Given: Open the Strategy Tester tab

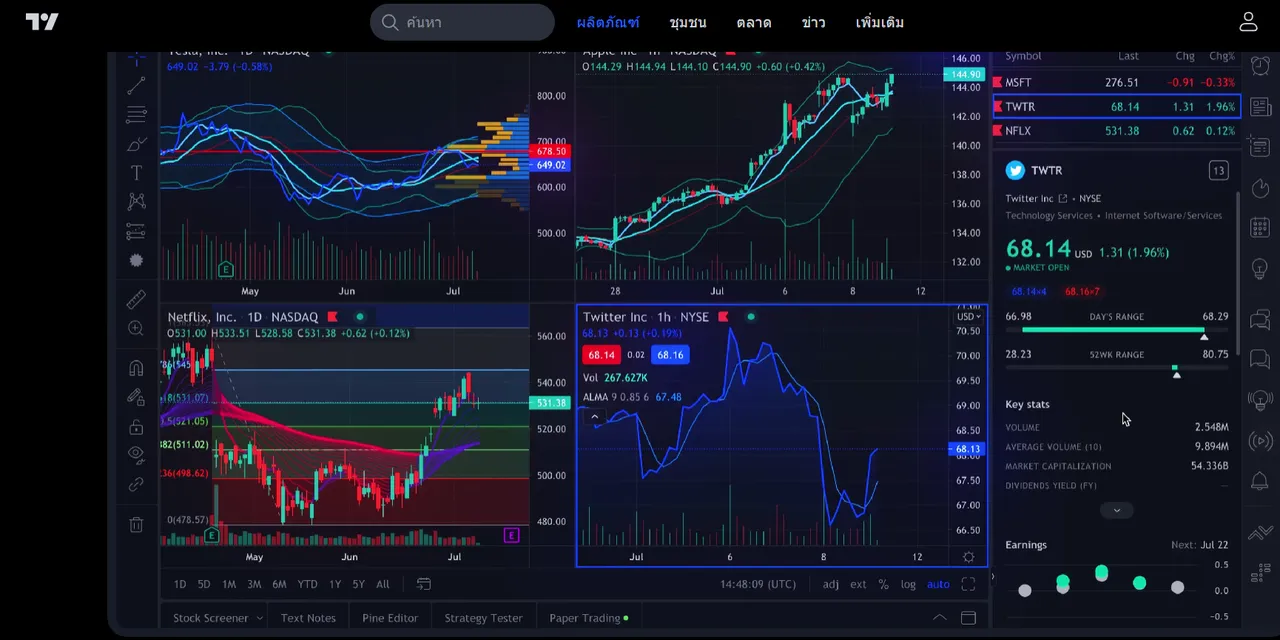Looking at the screenshot, I should pyautogui.click(x=483, y=618).
